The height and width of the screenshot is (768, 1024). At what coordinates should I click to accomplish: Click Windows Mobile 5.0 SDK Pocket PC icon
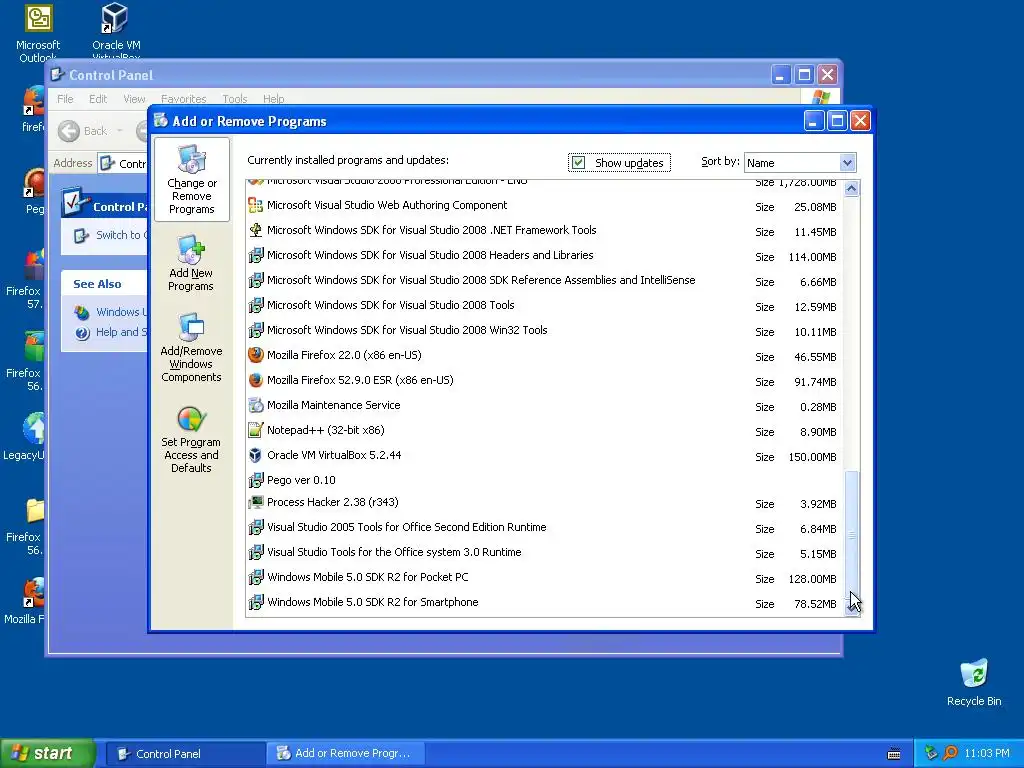[x=255, y=577]
